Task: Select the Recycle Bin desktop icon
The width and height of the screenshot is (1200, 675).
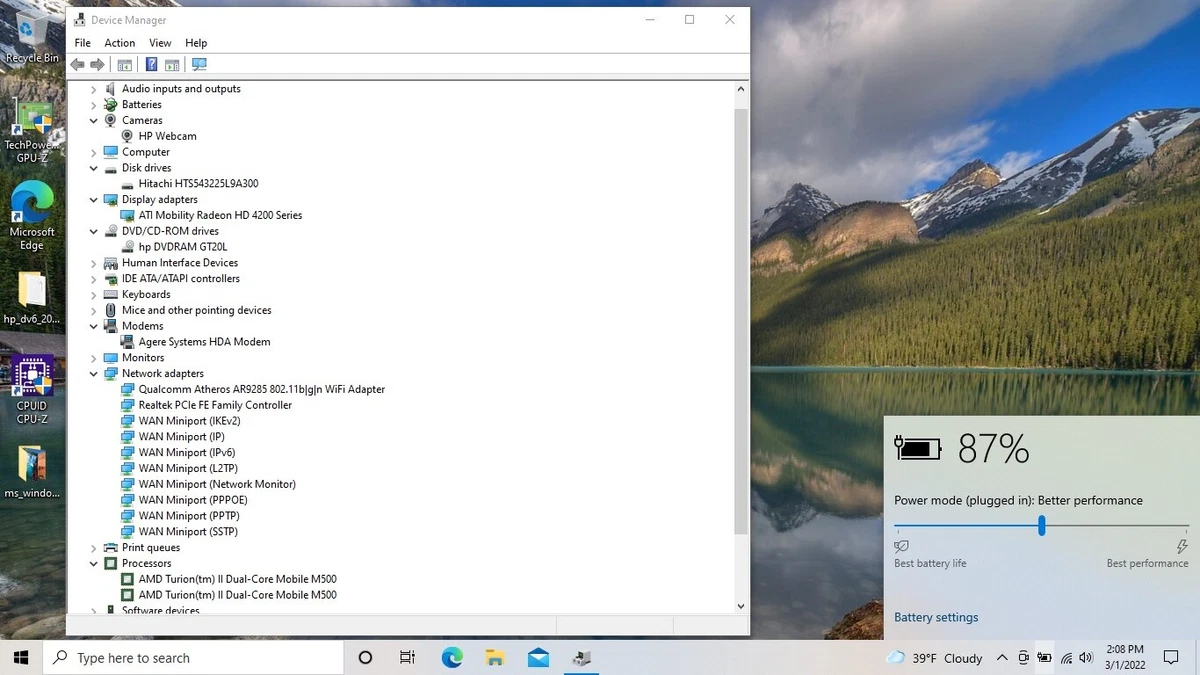Action: 32,37
